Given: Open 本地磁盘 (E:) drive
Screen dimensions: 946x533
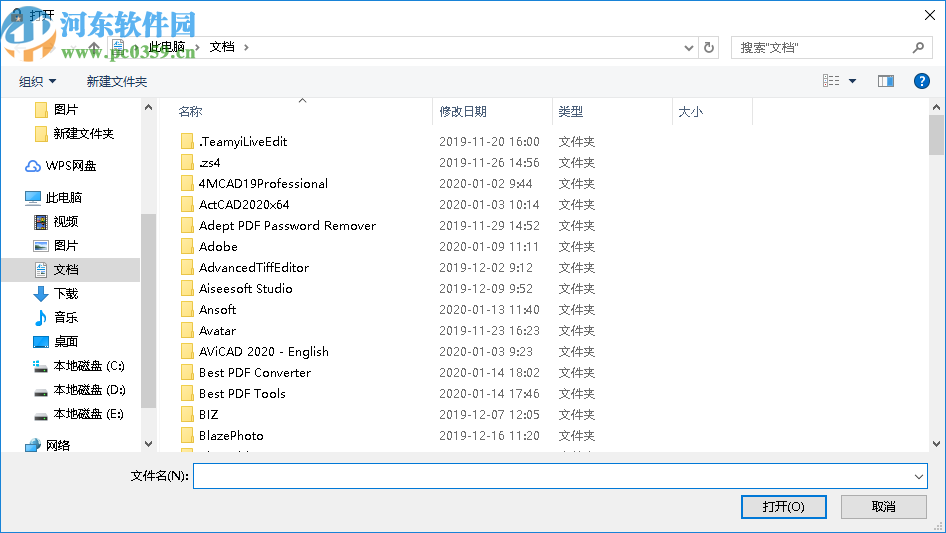Looking at the screenshot, I should 89,414.
